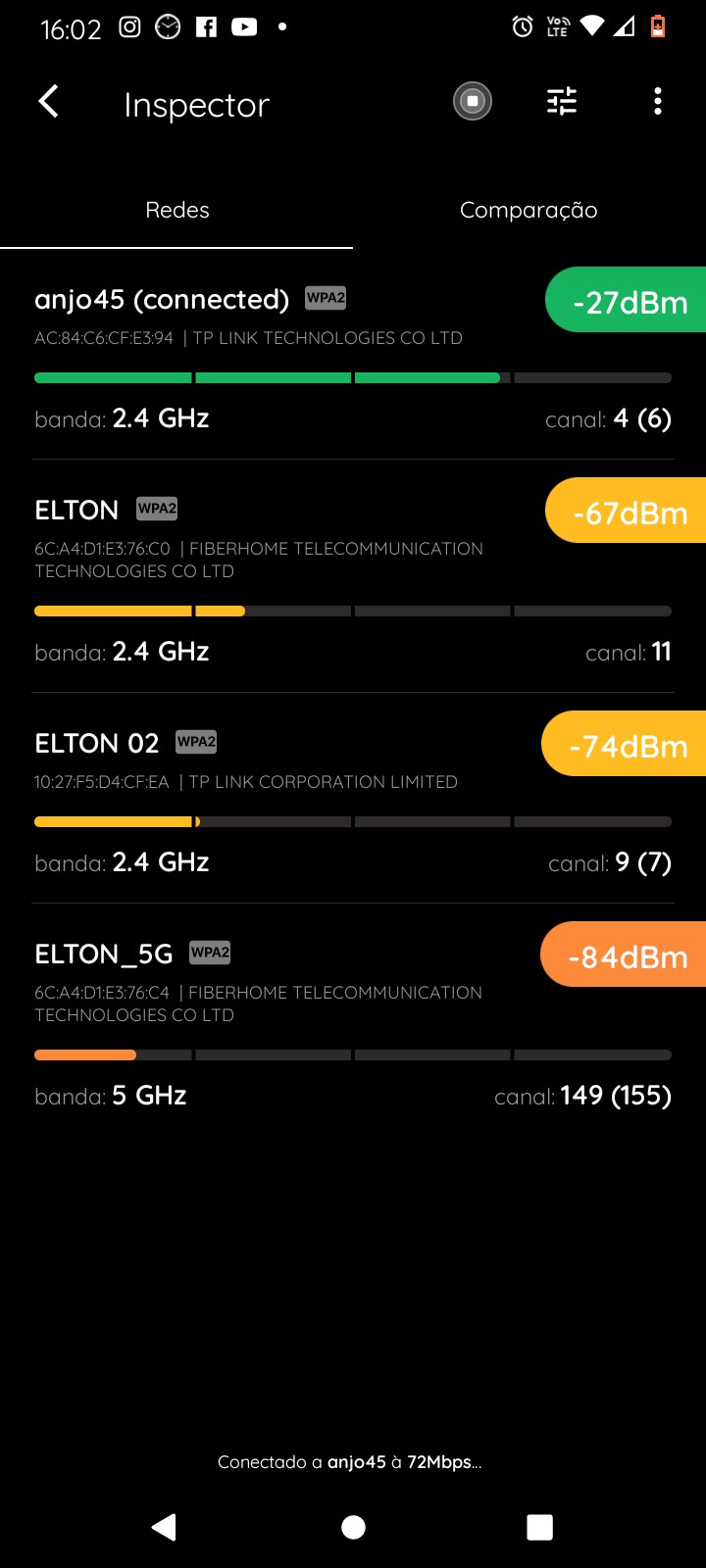Viewport: 706px width, 1568px height.
Task: Click the green signal bar for anjo45
Action: point(267,378)
